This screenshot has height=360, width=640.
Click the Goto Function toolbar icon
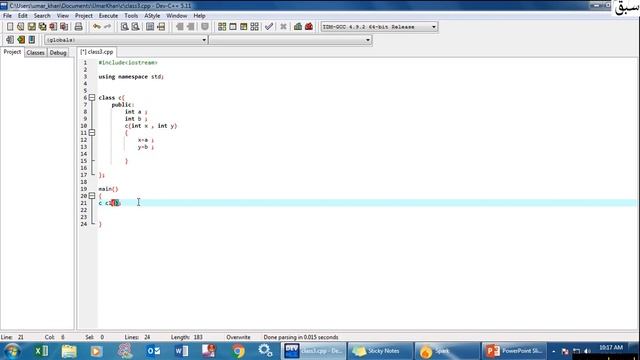point(150,27)
